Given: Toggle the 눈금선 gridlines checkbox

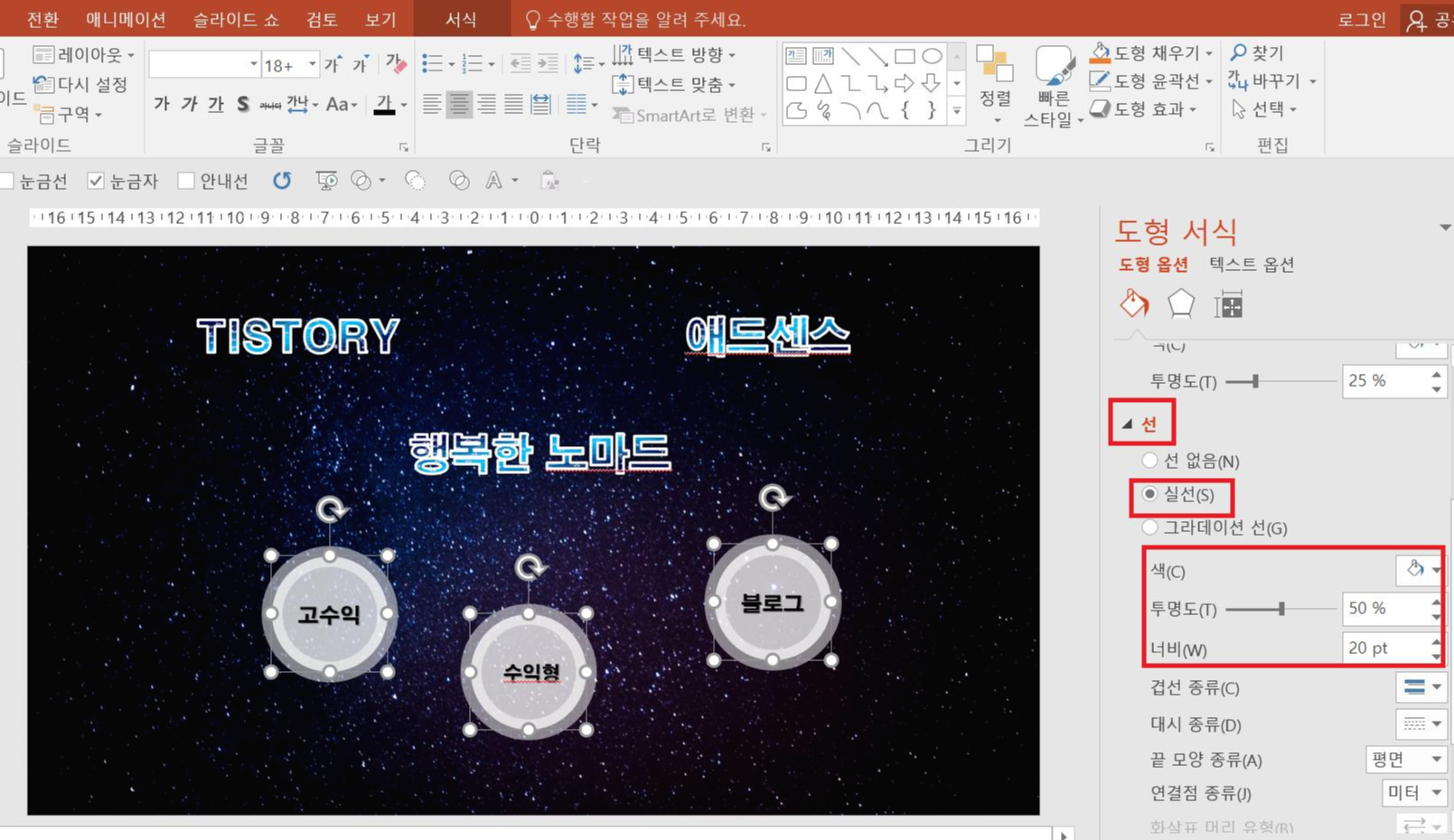Looking at the screenshot, I should pos(7,182).
